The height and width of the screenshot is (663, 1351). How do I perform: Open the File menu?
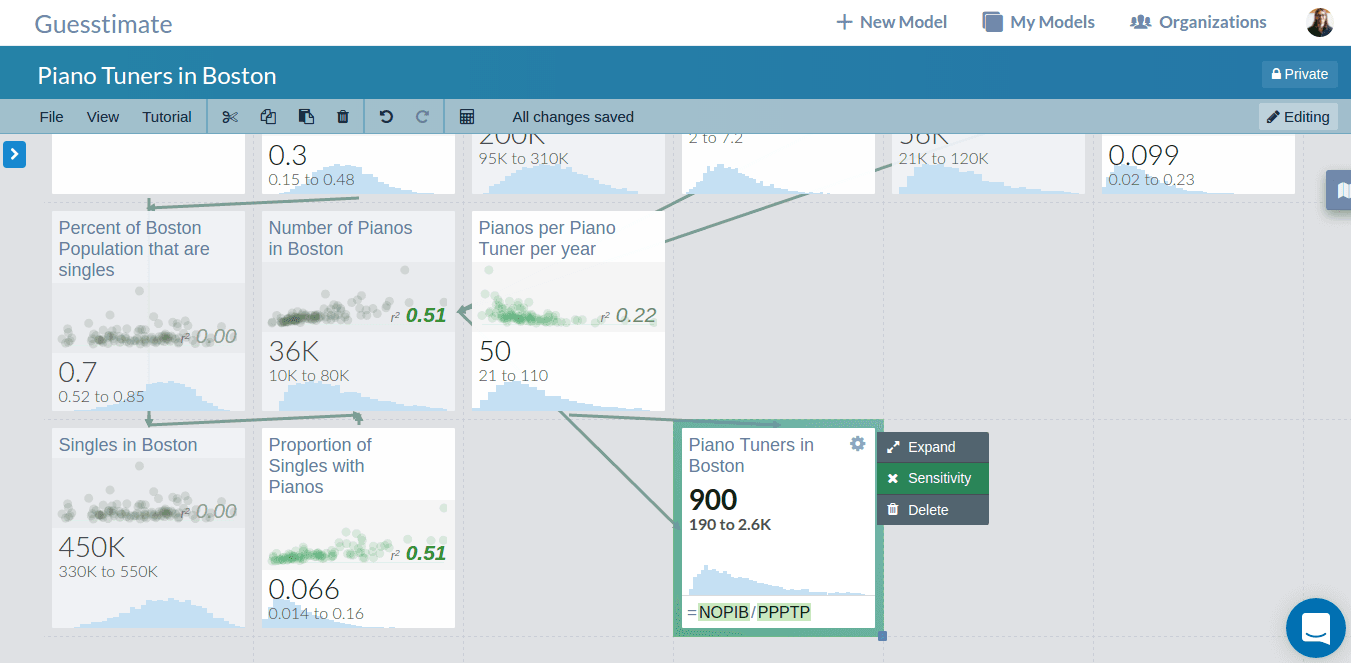pyautogui.click(x=51, y=117)
